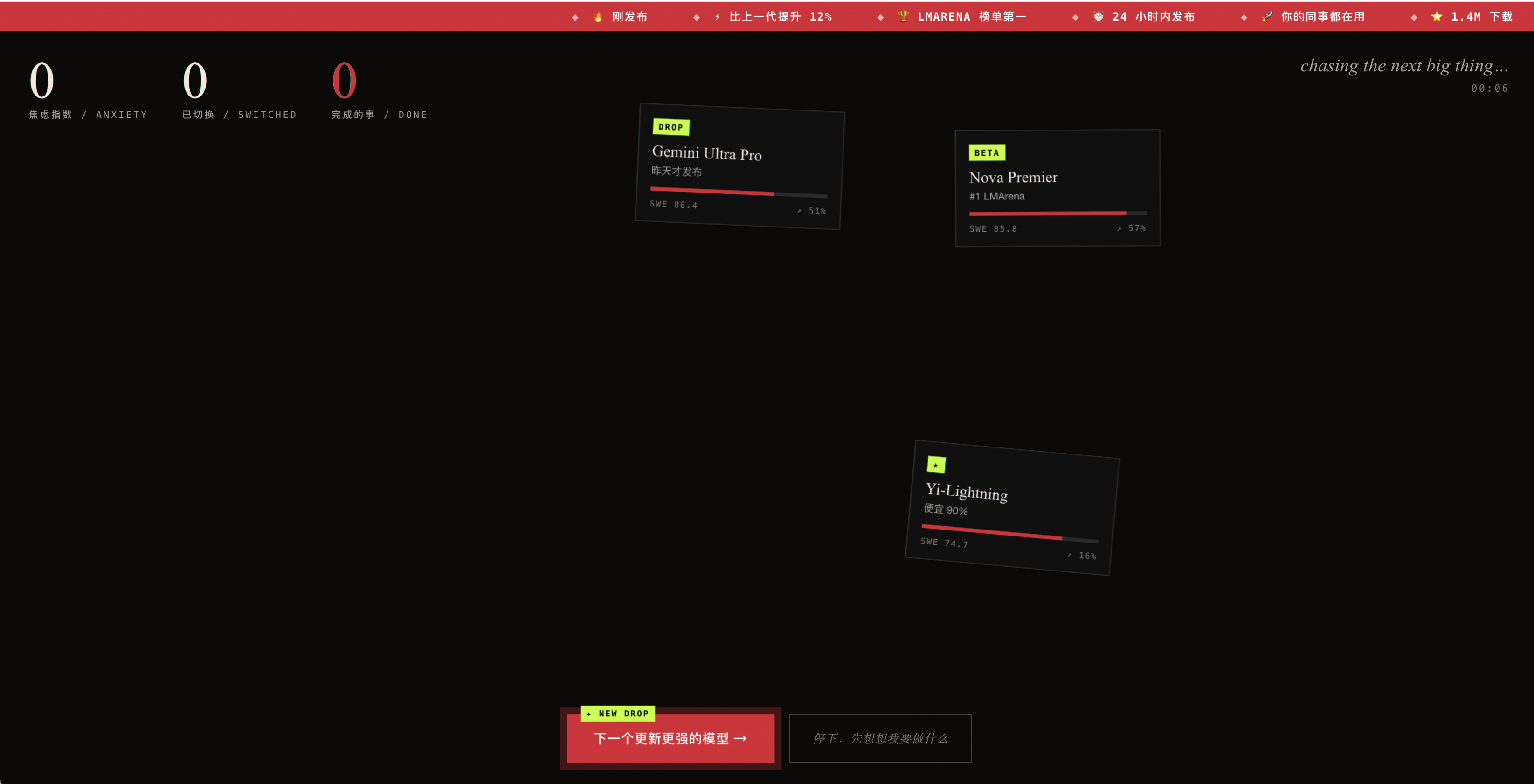The width and height of the screenshot is (1534, 784).
Task: Click the '↗ 16%' value on Yi-Lightning card
Action: point(1081,555)
